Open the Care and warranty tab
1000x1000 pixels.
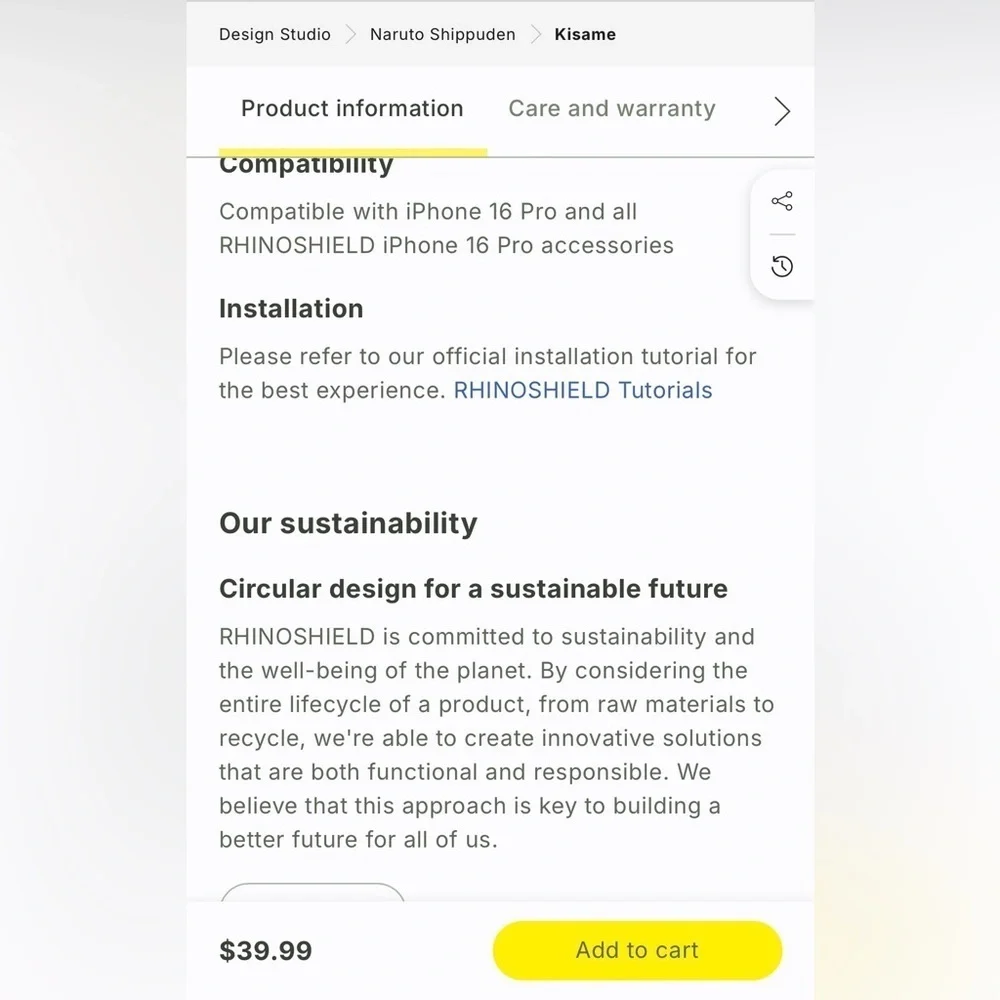point(612,108)
